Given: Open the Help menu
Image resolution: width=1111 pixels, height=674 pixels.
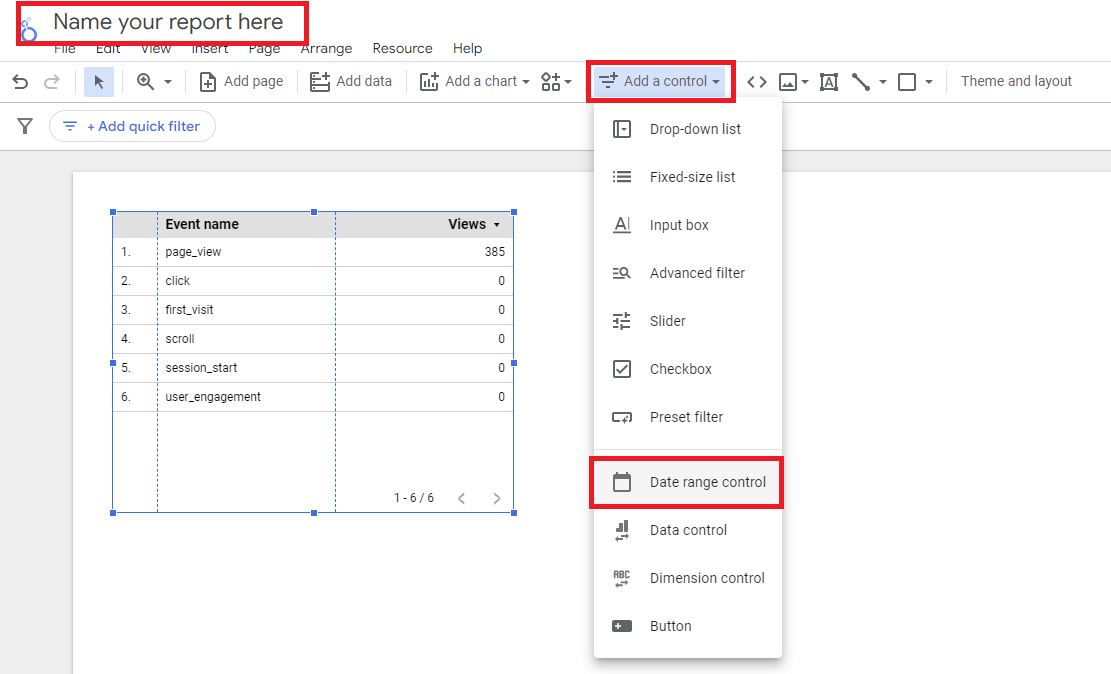Looking at the screenshot, I should pyautogui.click(x=468, y=48).
